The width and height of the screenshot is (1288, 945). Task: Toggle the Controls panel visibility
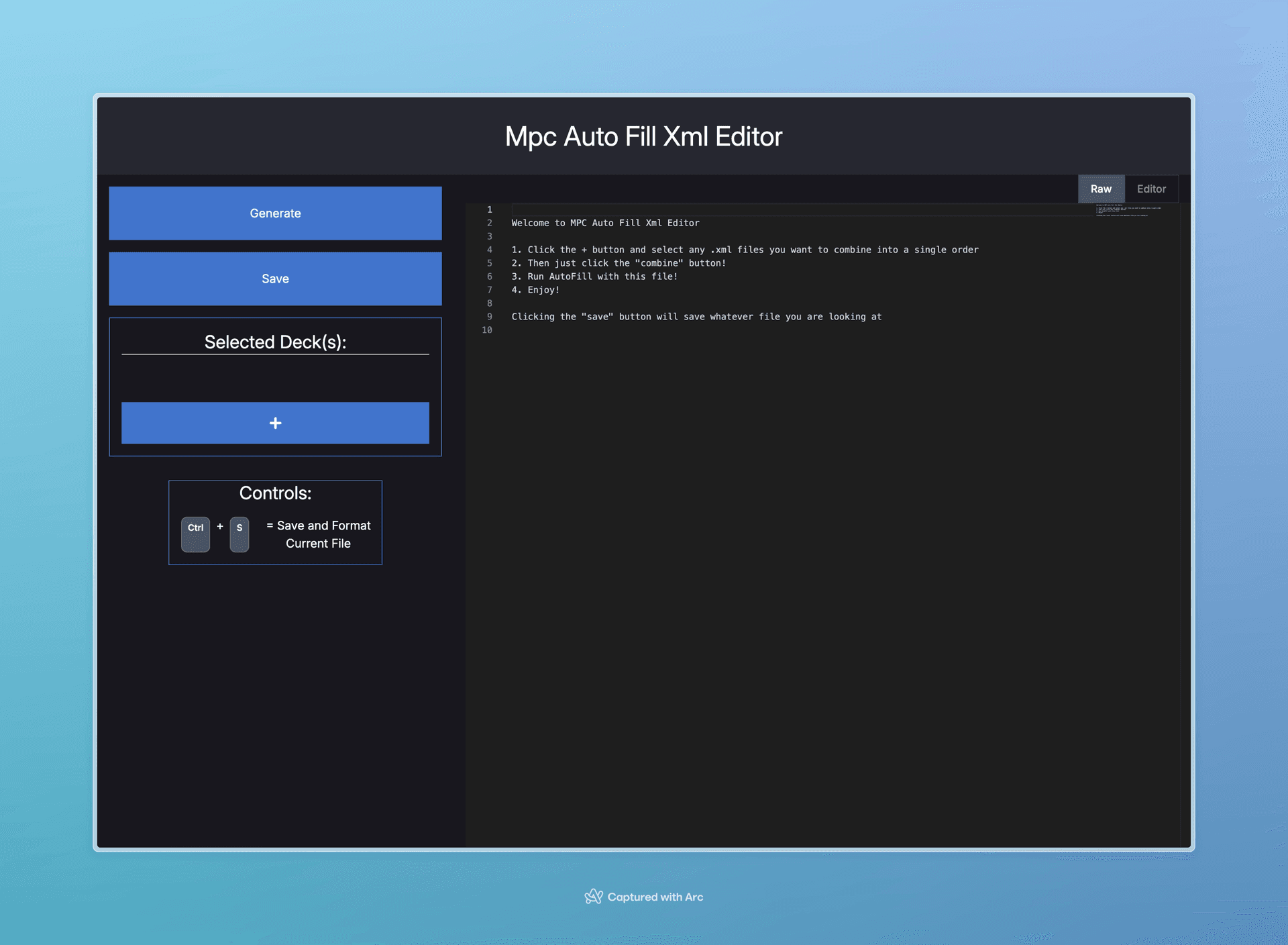(275, 493)
